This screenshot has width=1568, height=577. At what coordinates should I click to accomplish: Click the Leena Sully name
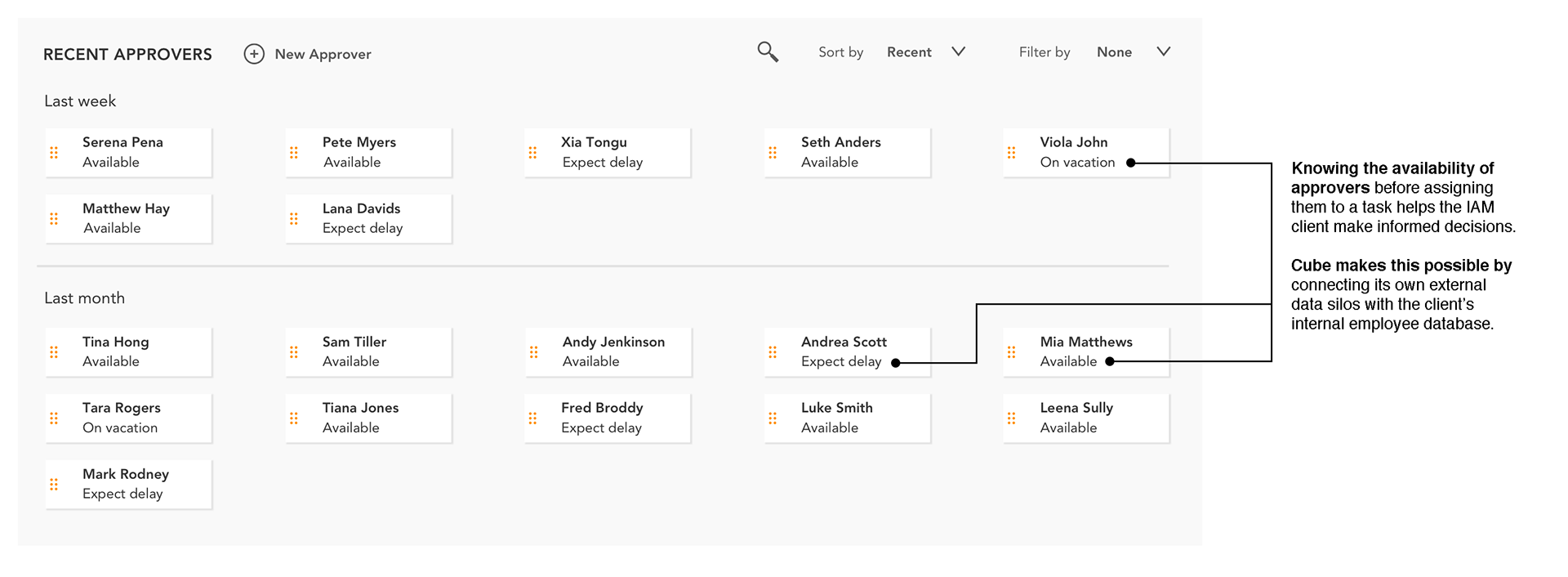click(1076, 409)
